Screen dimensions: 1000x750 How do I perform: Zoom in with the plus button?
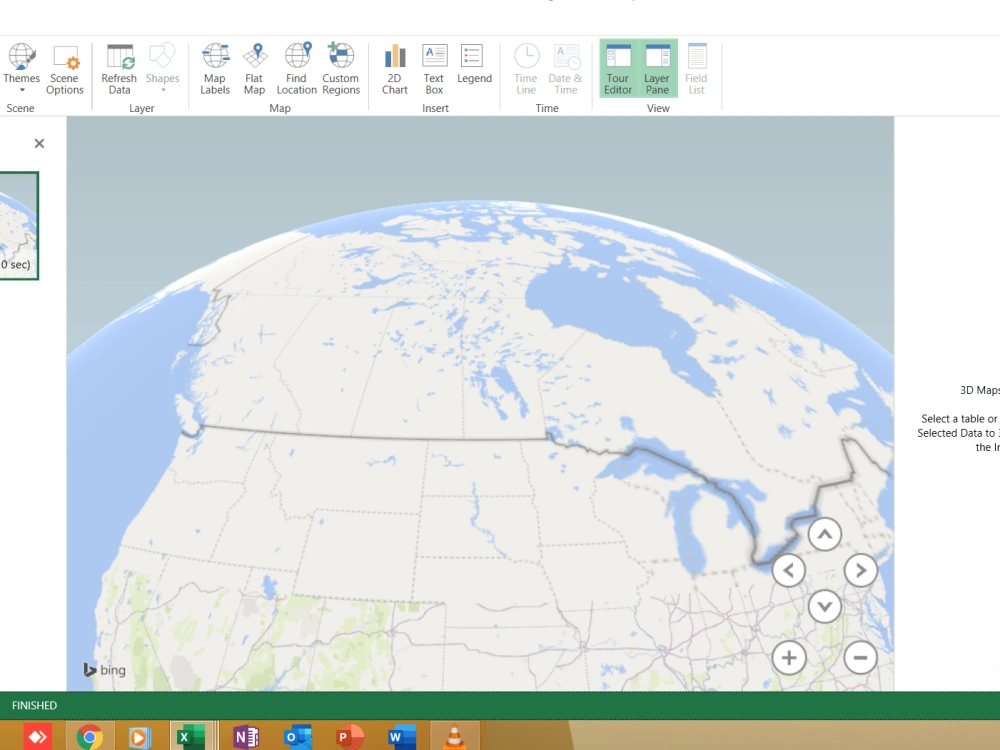(x=789, y=658)
